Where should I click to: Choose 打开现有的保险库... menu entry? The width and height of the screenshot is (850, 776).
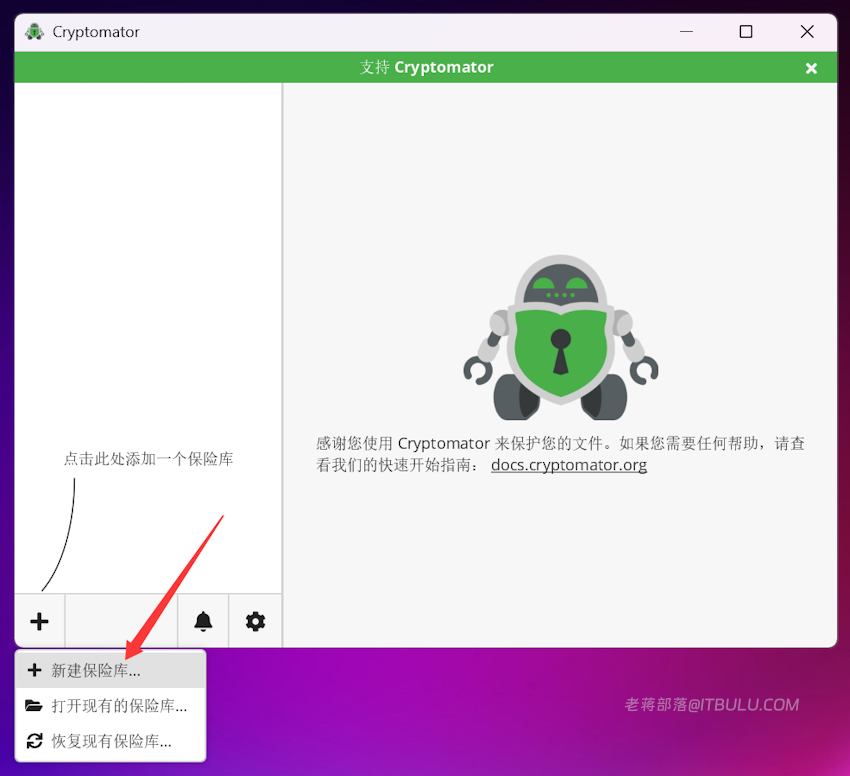click(111, 706)
